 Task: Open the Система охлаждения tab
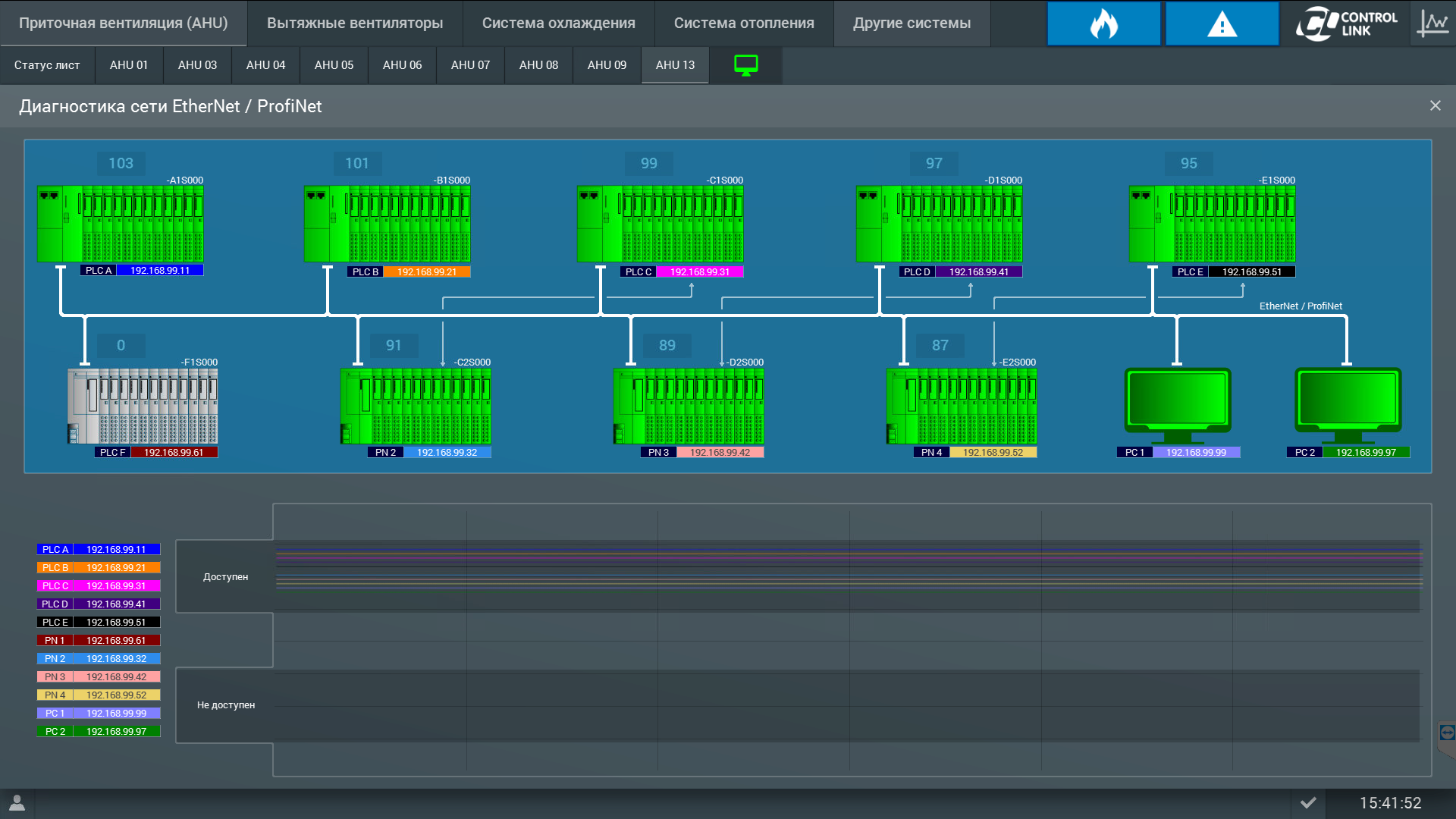tap(558, 24)
